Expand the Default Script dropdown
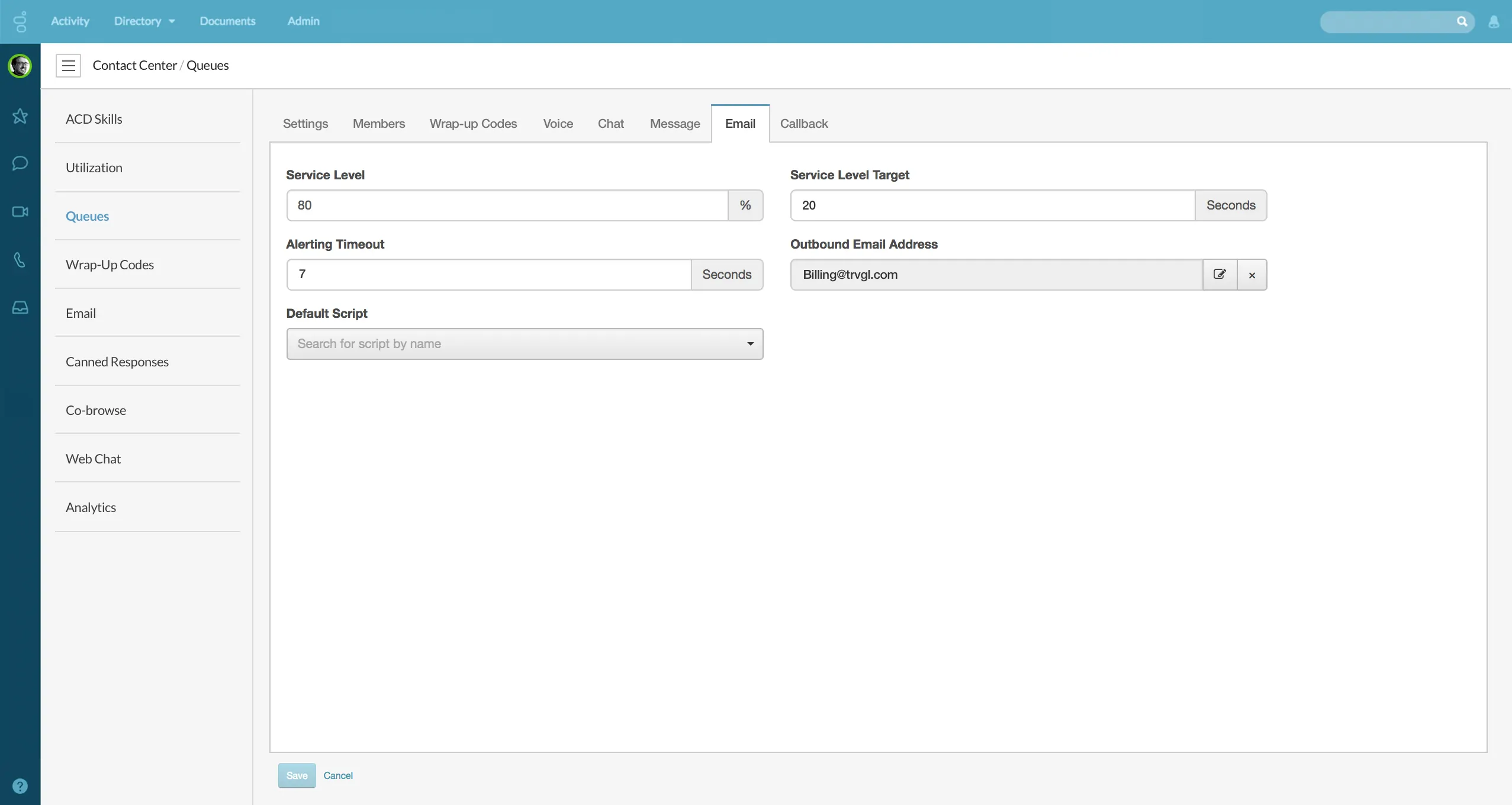 pyautogui.click(x=525, y=344)
